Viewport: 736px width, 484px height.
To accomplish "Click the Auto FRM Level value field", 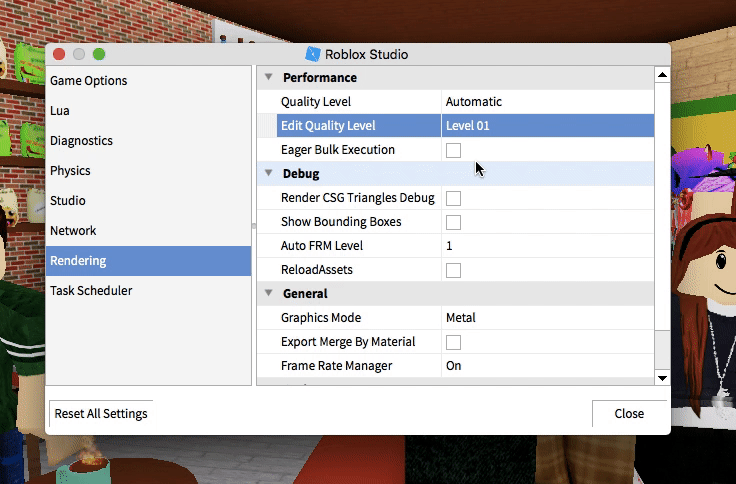I will coord(546,246).
